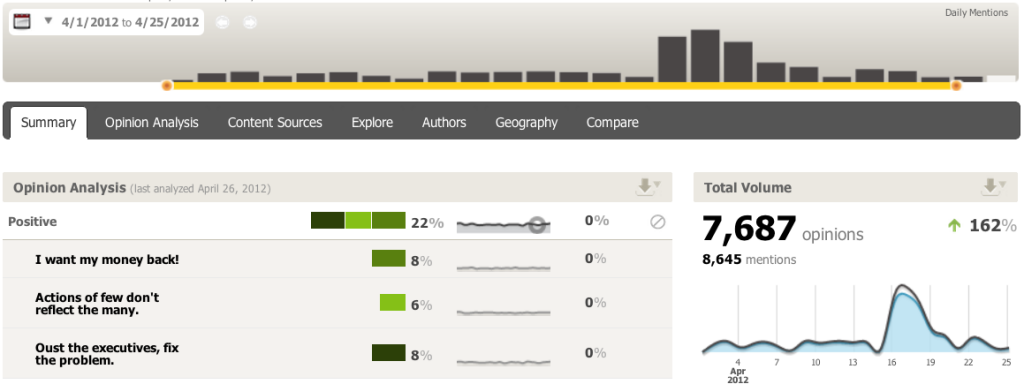Click the Total Volume download icon
1024x384 pixels.
(x=994, y=187)
